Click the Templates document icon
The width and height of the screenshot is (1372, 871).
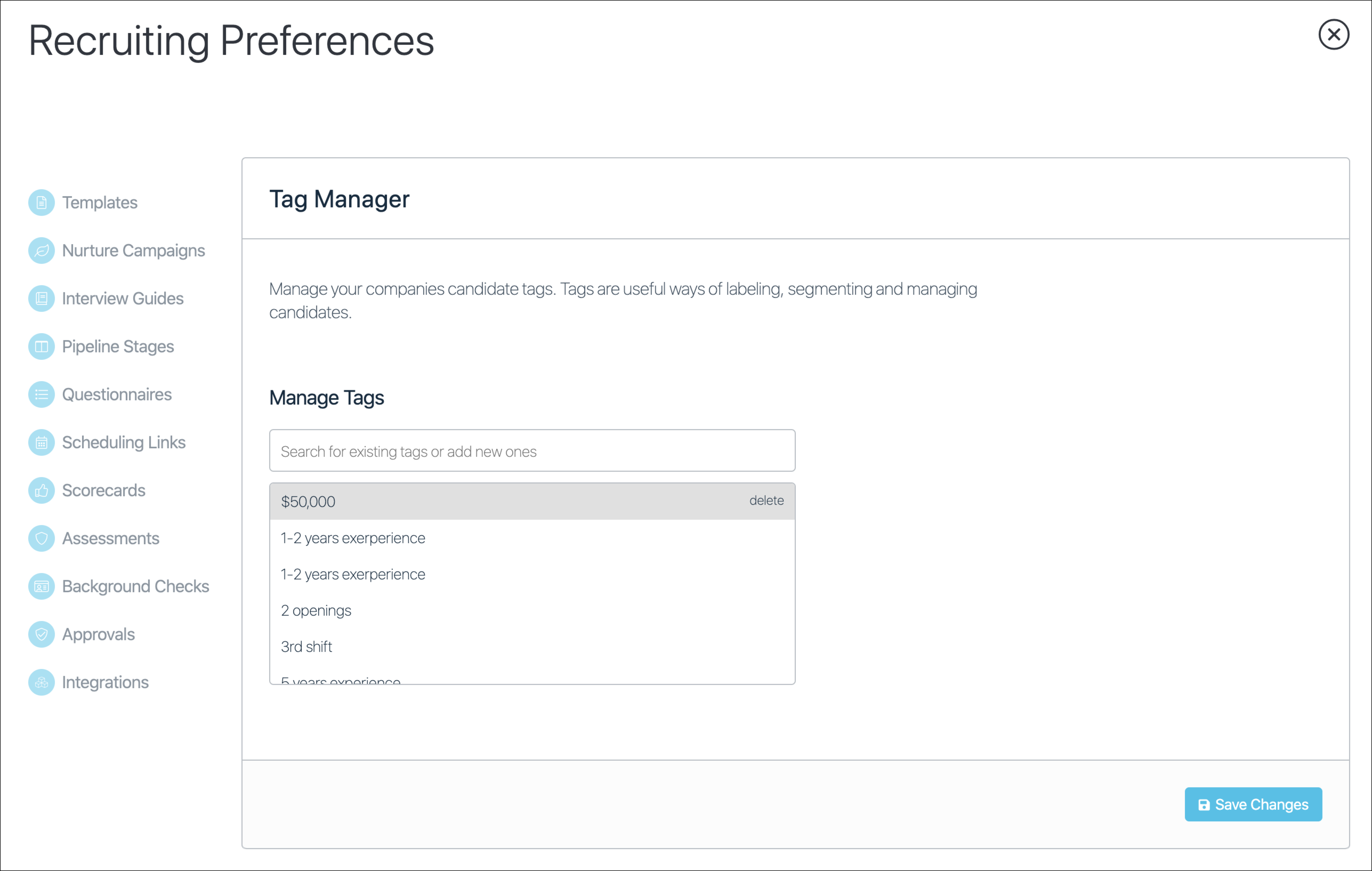[x=42, y=202]
